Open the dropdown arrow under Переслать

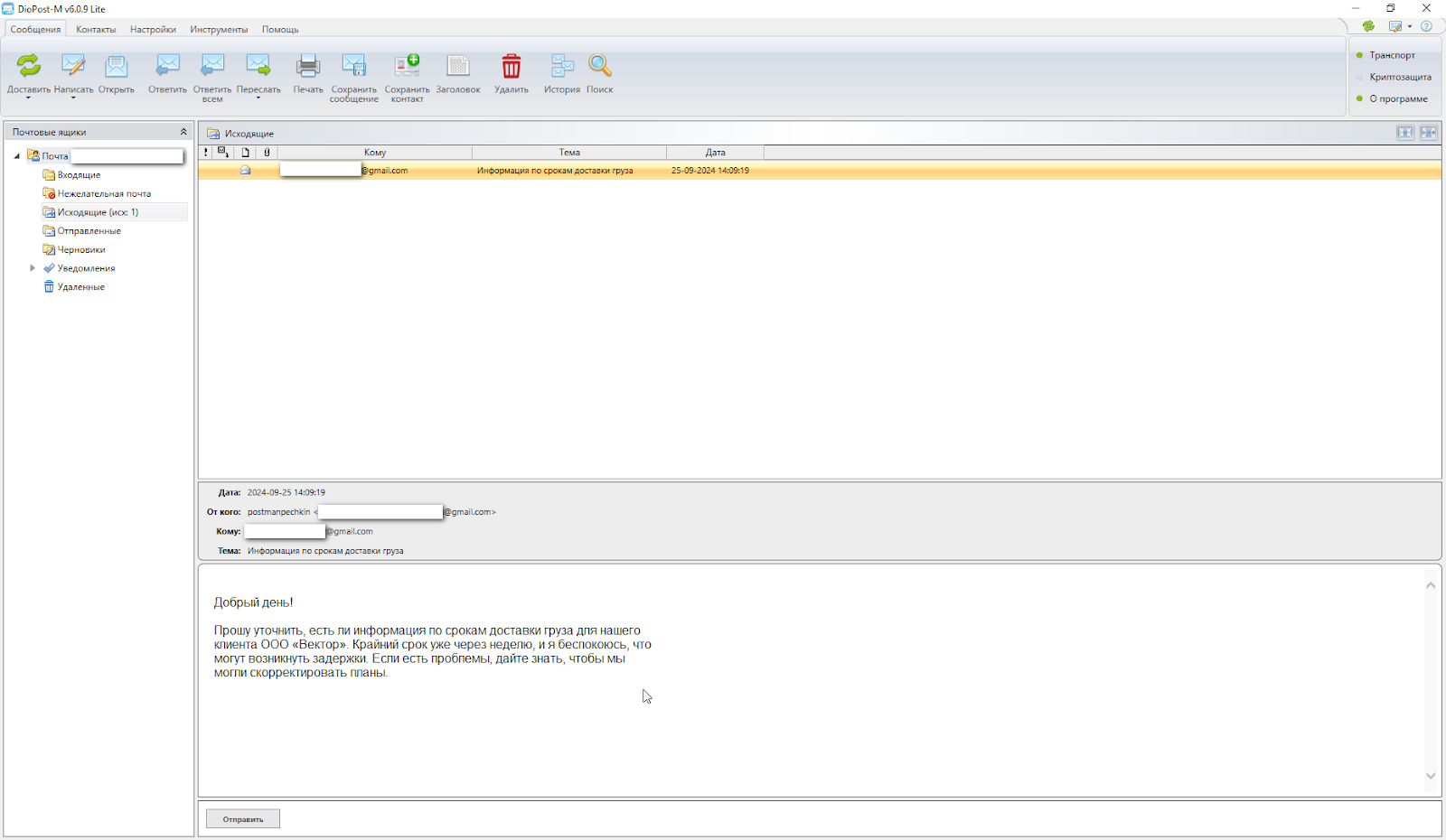point(258,98)
